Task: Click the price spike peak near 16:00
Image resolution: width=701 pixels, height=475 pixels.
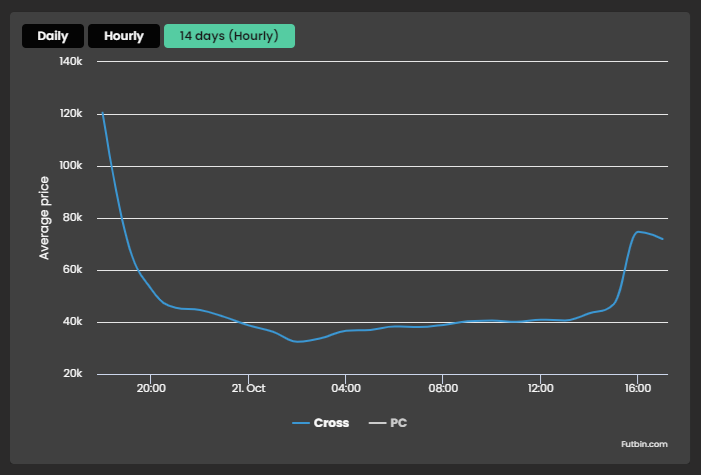Action: [638, 231]
